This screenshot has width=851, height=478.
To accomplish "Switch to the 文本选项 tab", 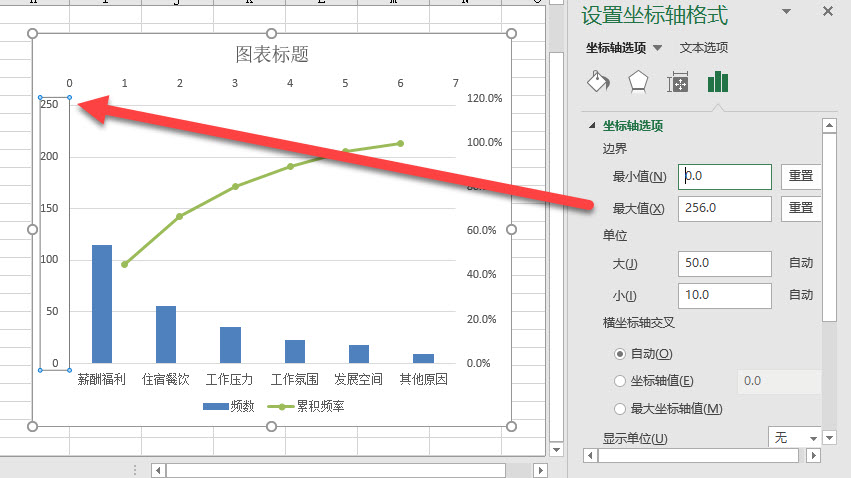I will pos(703,48).
